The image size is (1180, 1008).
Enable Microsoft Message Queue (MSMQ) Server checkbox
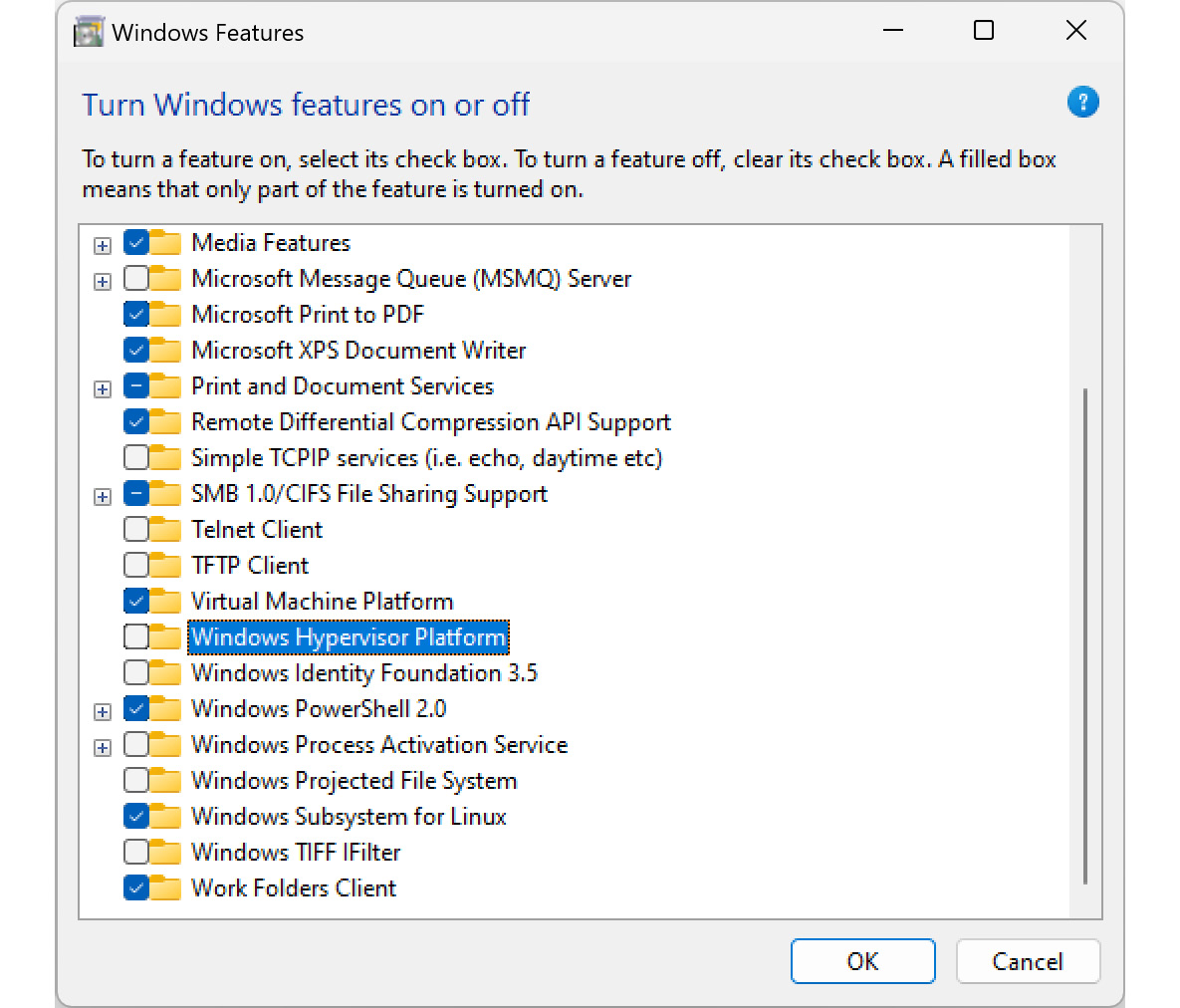coord(136,279)
